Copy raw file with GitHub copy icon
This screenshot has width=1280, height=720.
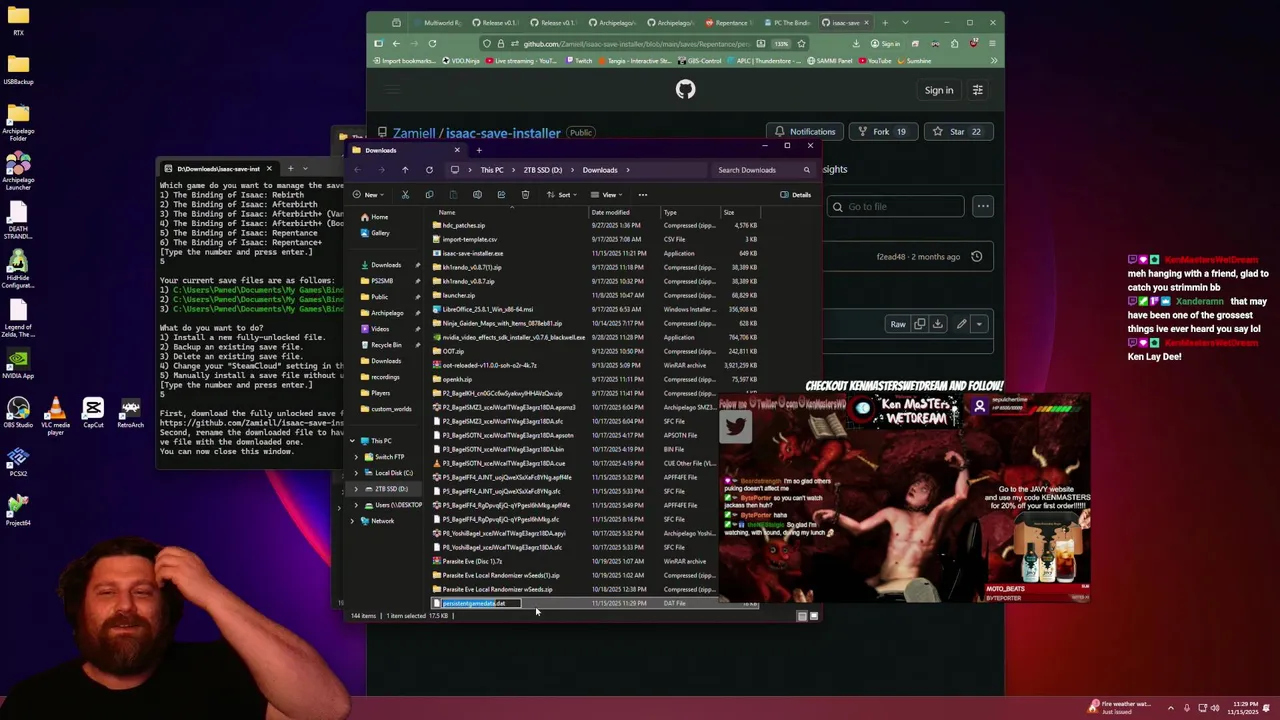pos(920,324)
